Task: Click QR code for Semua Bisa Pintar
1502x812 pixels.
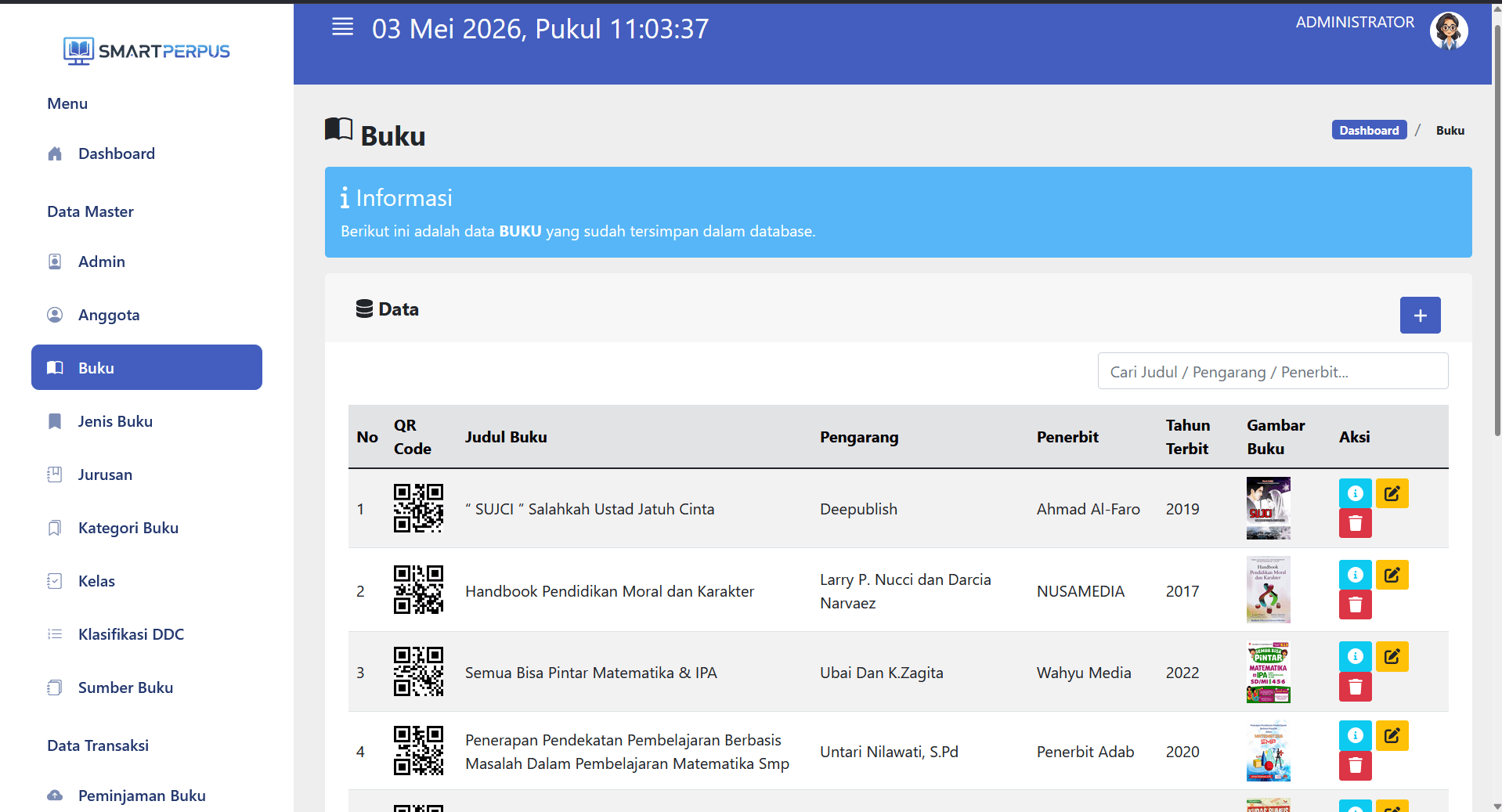Action: (x=418, y=671)
